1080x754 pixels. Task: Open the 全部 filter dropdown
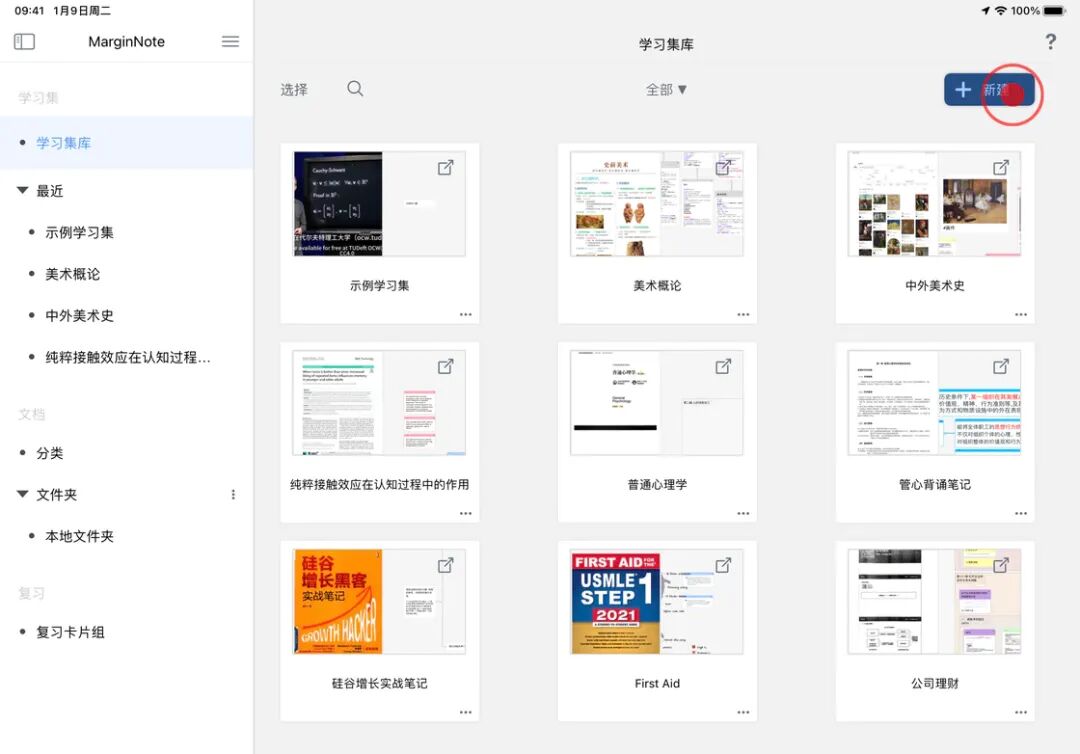tap(666, 90)
